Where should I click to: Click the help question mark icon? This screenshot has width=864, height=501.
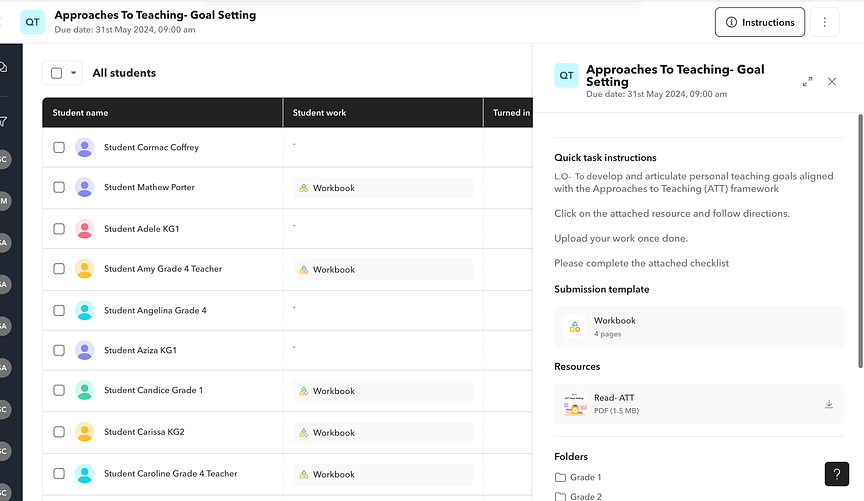pos(837,474)
